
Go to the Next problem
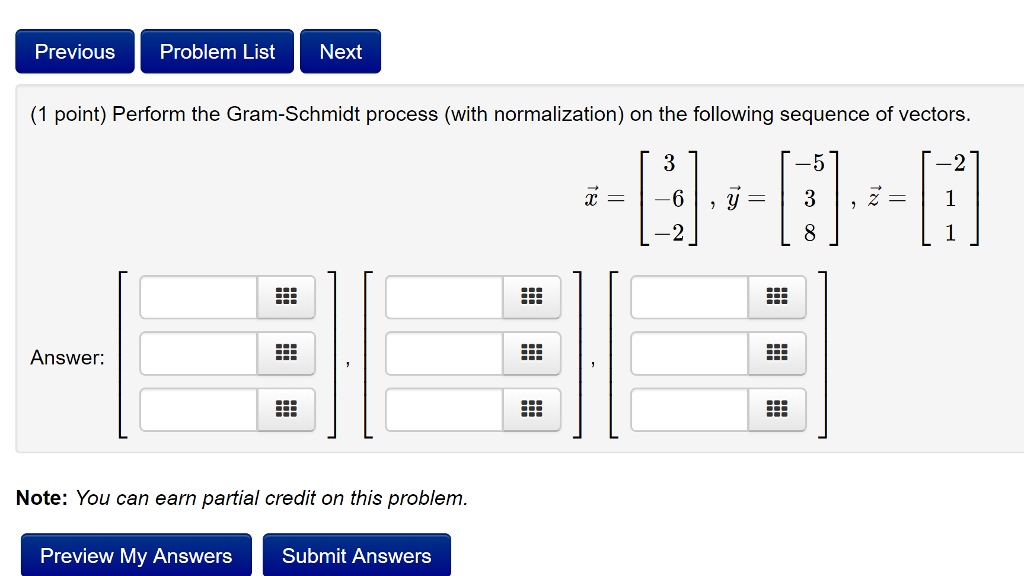[340, 51]
